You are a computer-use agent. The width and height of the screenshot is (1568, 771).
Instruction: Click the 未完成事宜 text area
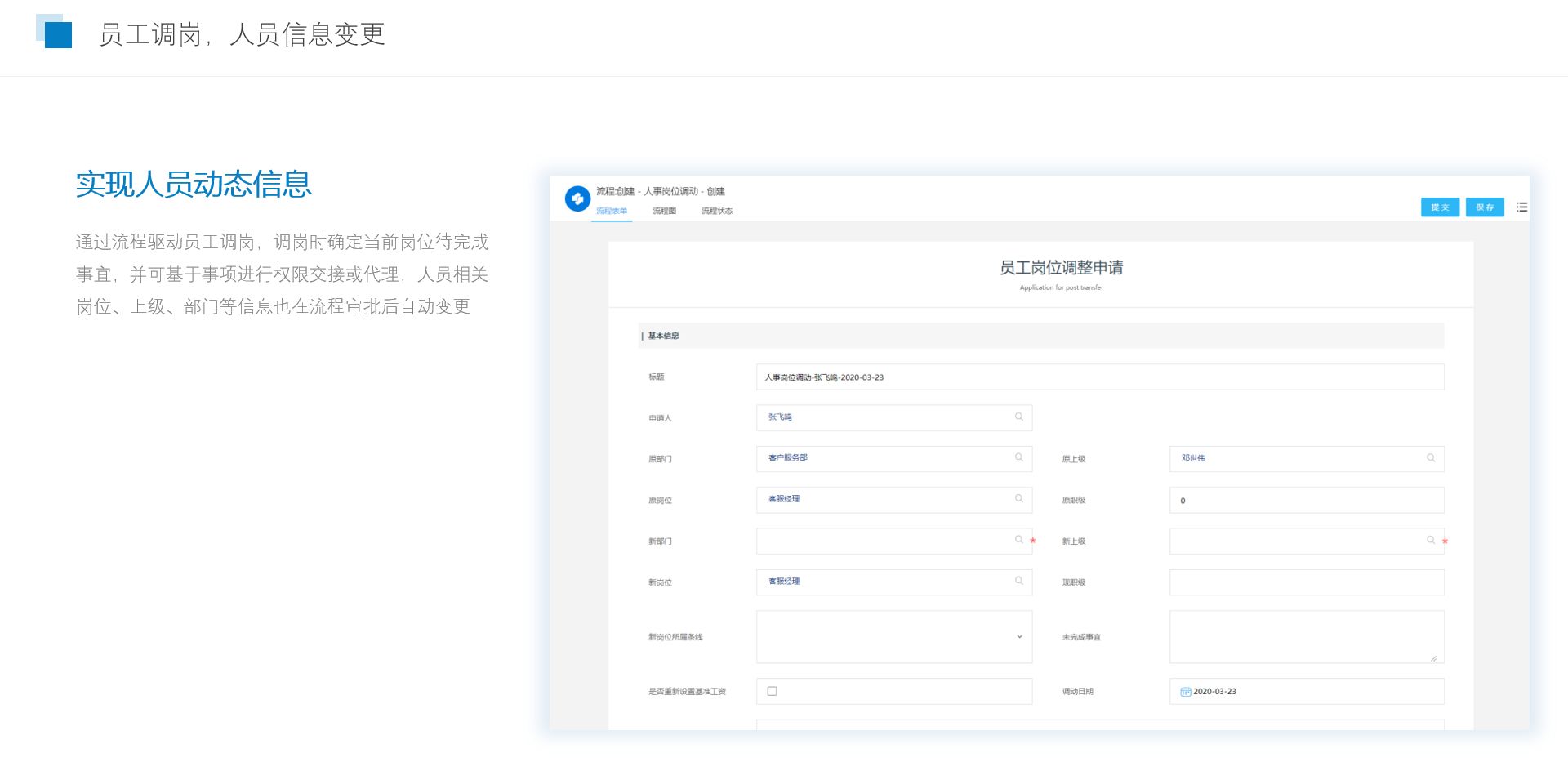coord(1306,637)
